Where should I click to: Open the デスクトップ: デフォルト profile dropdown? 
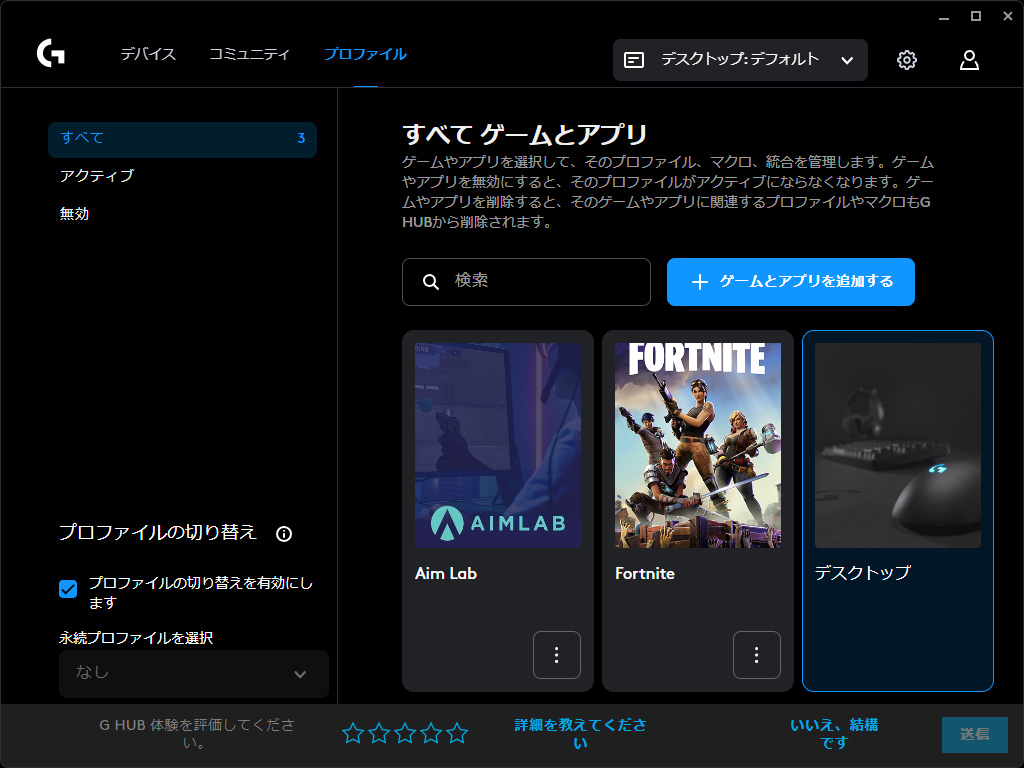coord(740,60)
